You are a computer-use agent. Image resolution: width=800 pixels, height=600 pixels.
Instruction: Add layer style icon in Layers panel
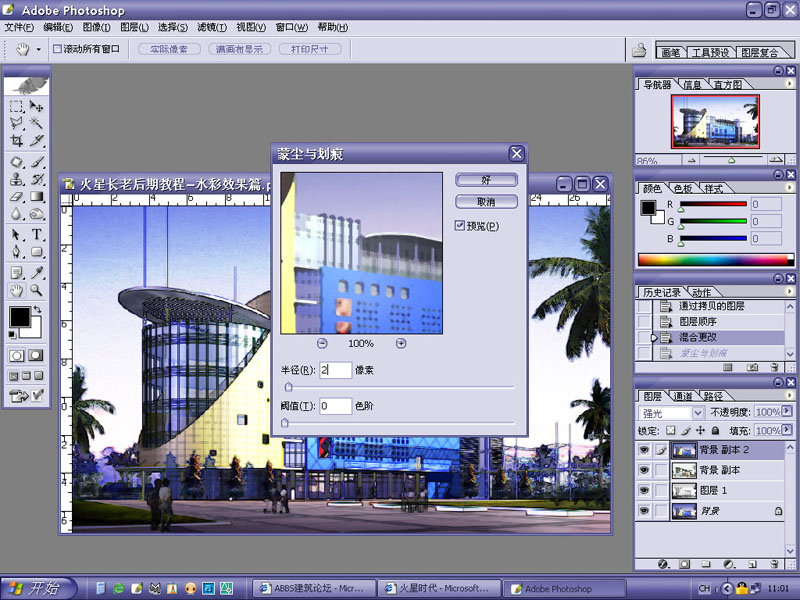[x=663, y=564]
